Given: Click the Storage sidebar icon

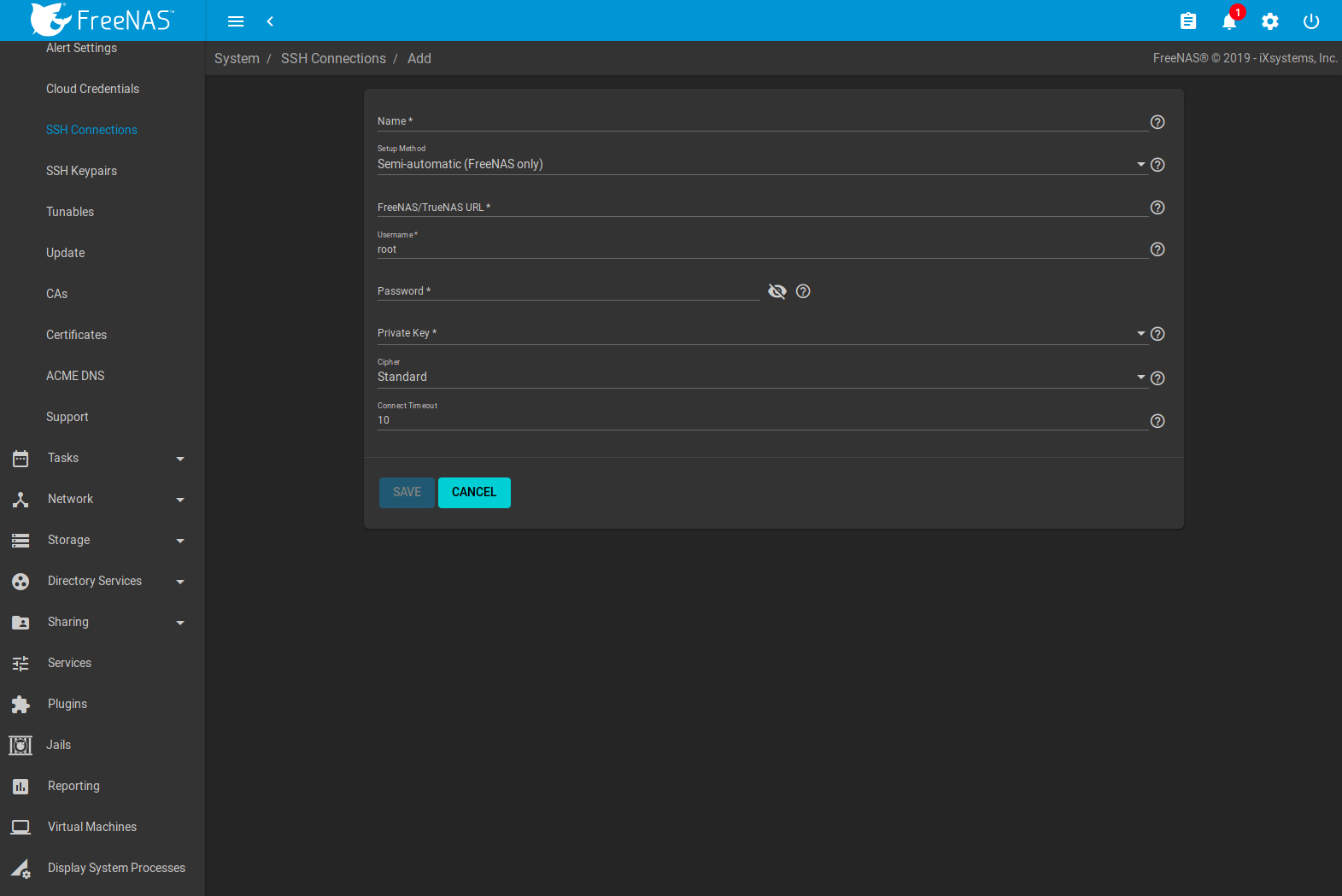Looking at the screenshot, I should point(21,541).
